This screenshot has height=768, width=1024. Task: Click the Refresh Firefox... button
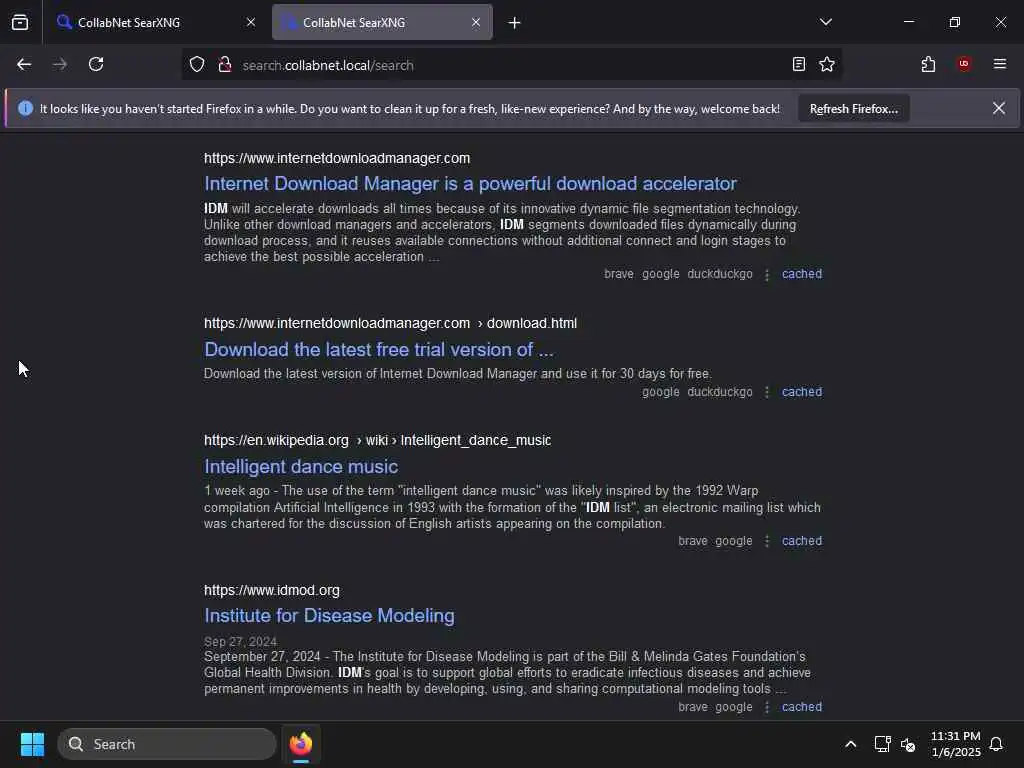pyautogui.click(x=854, y=109)
